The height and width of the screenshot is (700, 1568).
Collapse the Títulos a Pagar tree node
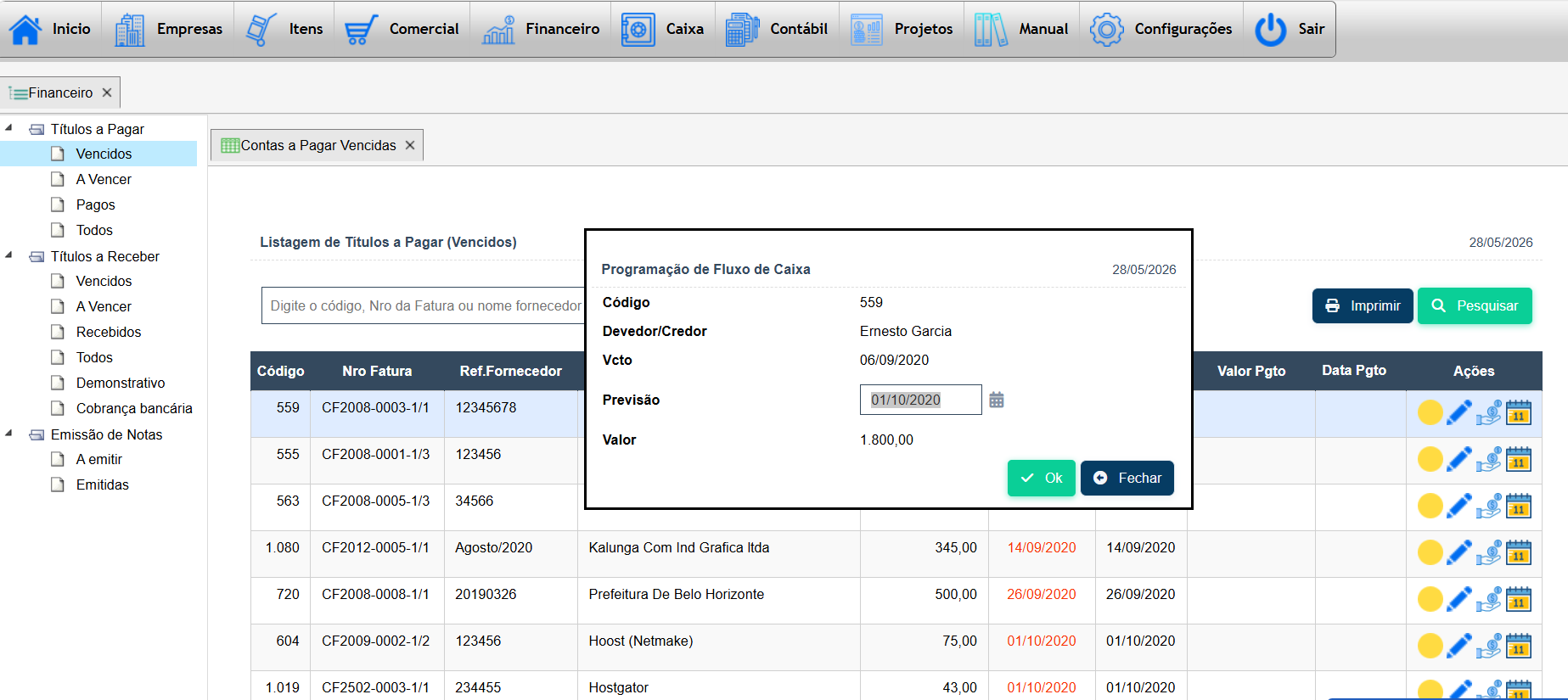pos(8,128)
